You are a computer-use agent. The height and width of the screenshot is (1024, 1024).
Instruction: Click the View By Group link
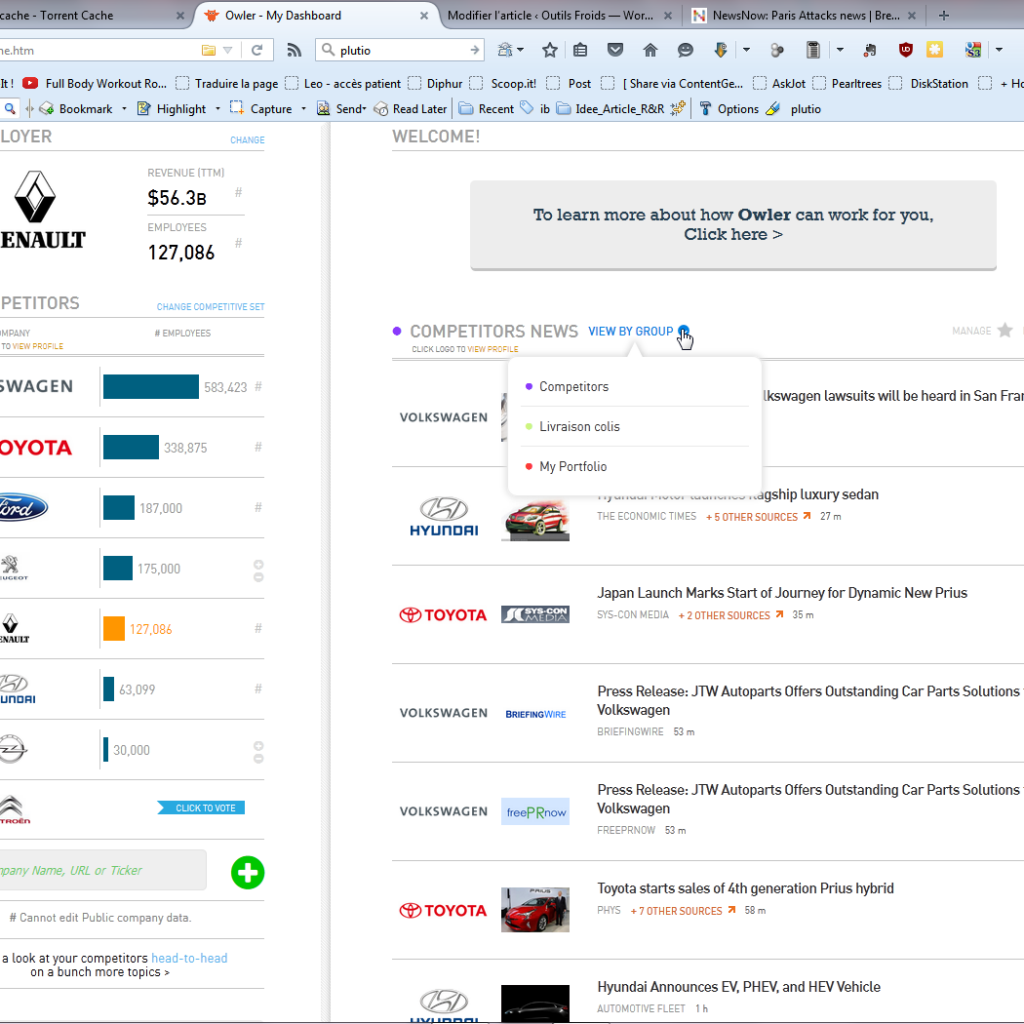(x=630, y=331)
